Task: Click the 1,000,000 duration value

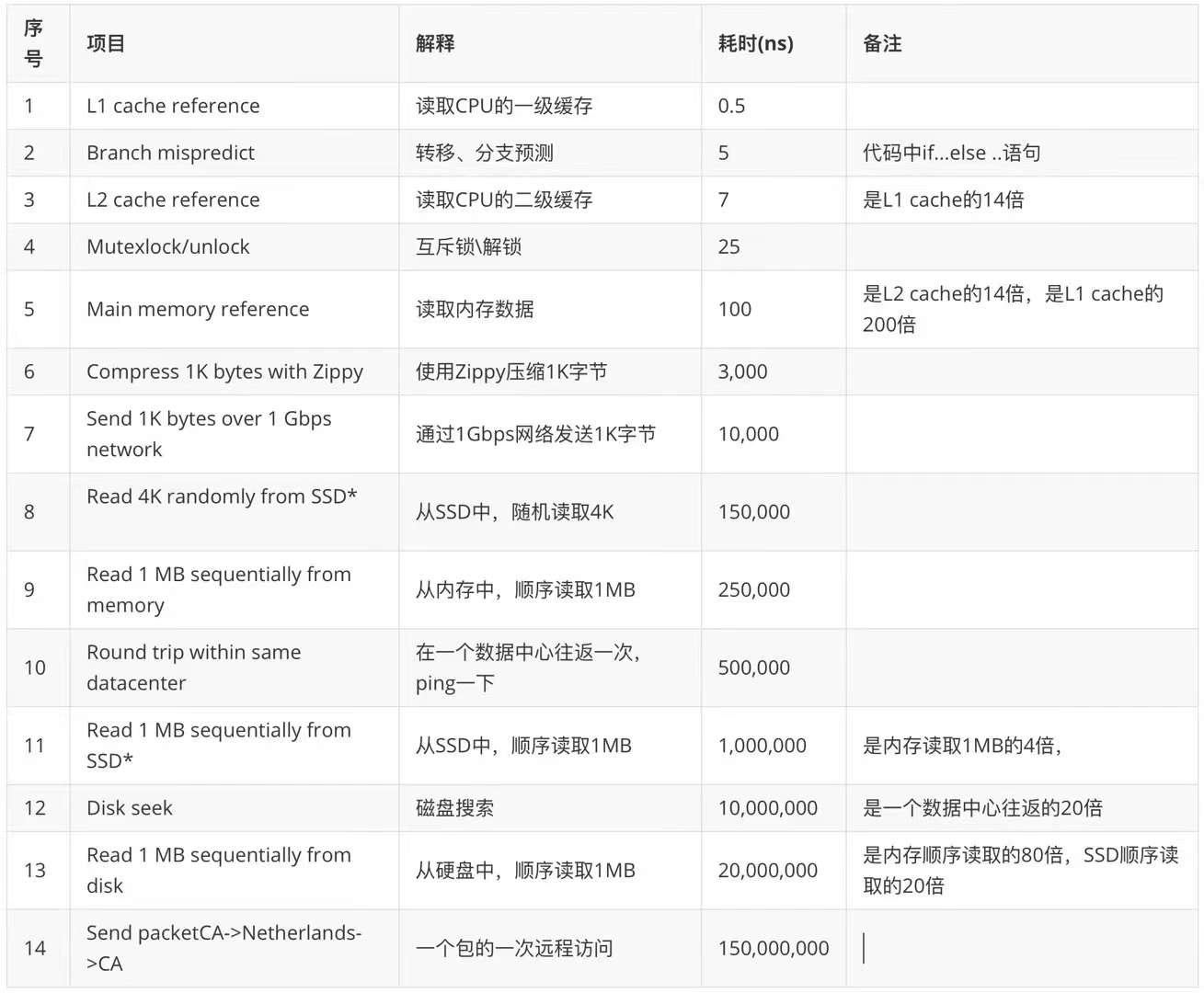Action: tap(762, 746)
